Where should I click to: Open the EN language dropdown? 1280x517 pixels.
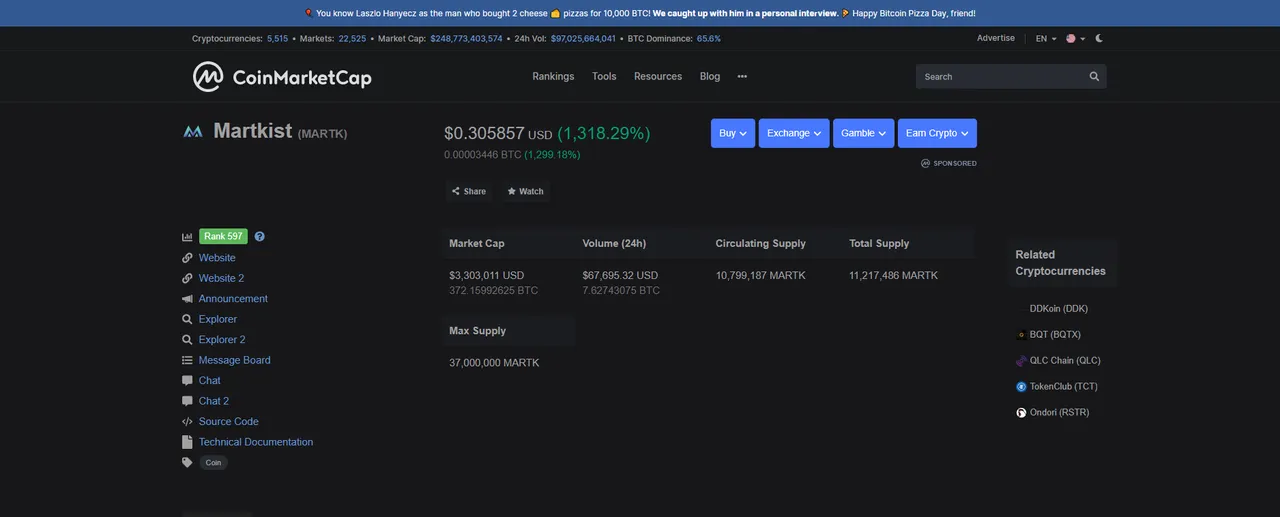point(1046,38)
